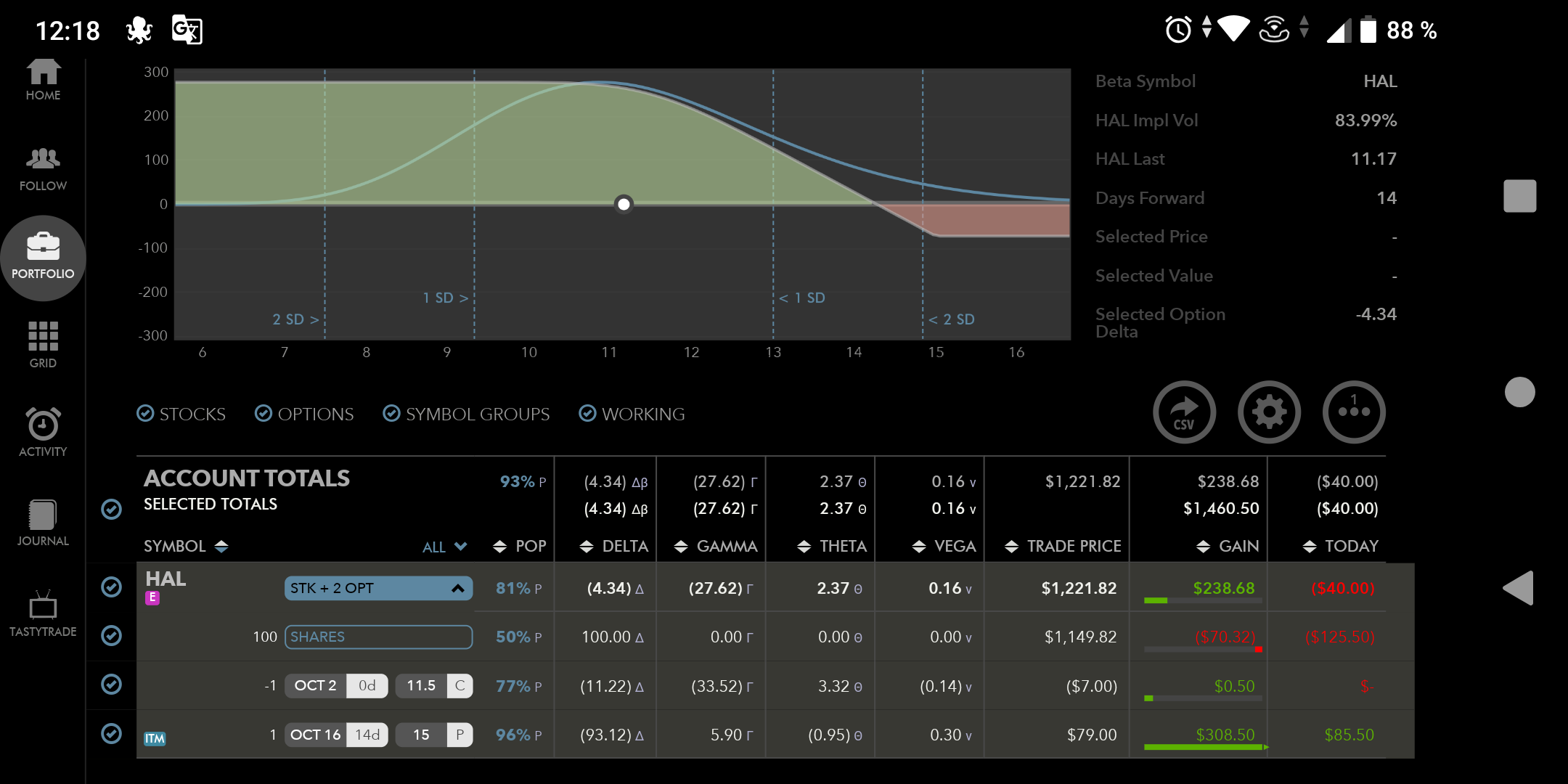Toggle the STOCKS filter checkbox
The image size is (1568, 784).
click(x=146, y=414)
